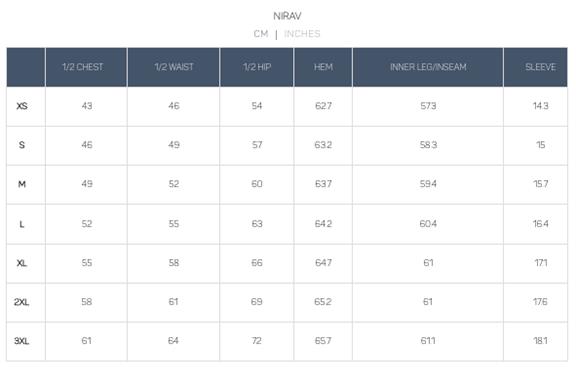Select the 3XL size row label
Screen dimensions: 576x382
click(x=22, y=341)
